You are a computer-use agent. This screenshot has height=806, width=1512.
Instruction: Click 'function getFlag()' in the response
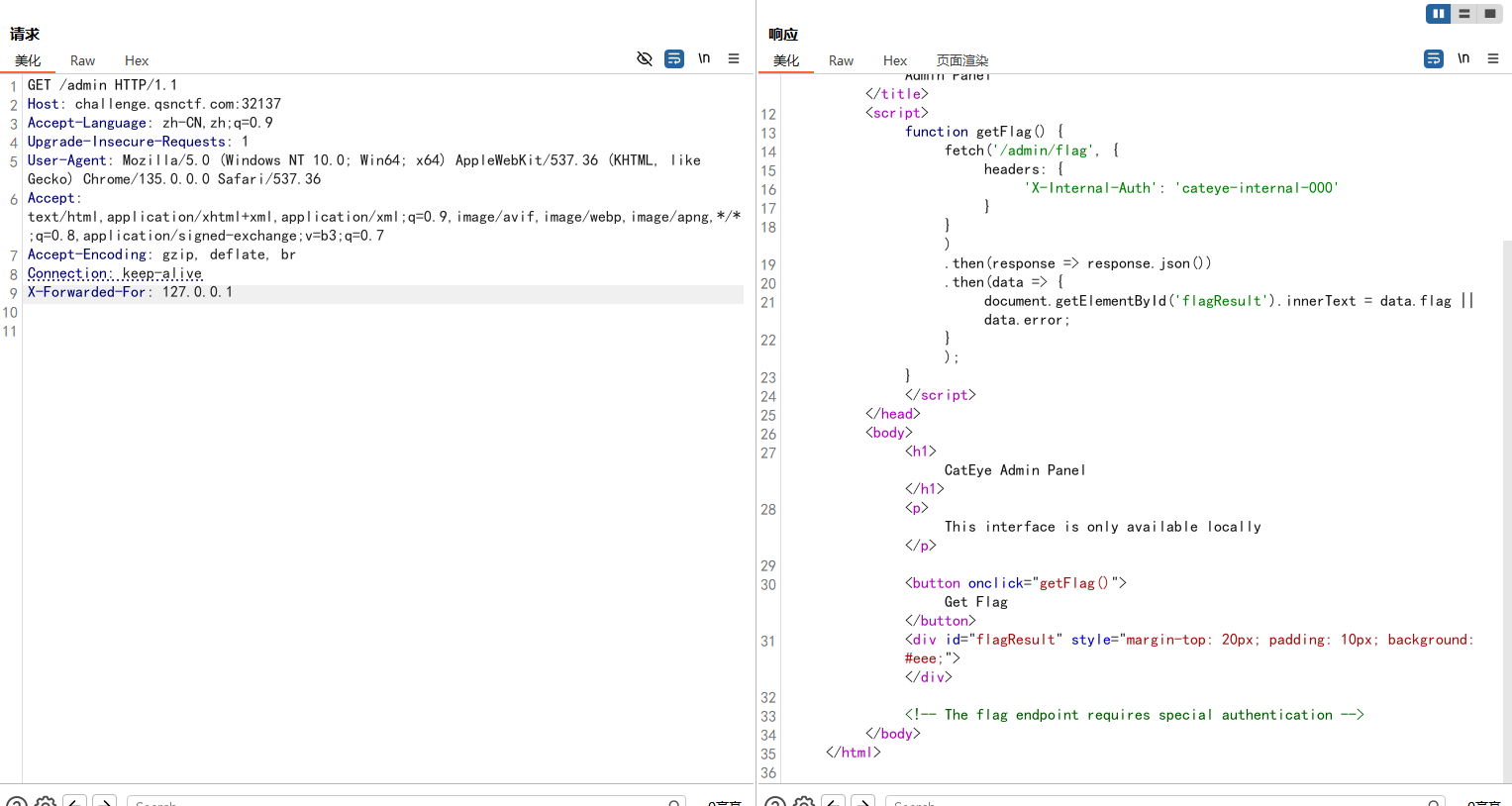click(x=975, y=132)
